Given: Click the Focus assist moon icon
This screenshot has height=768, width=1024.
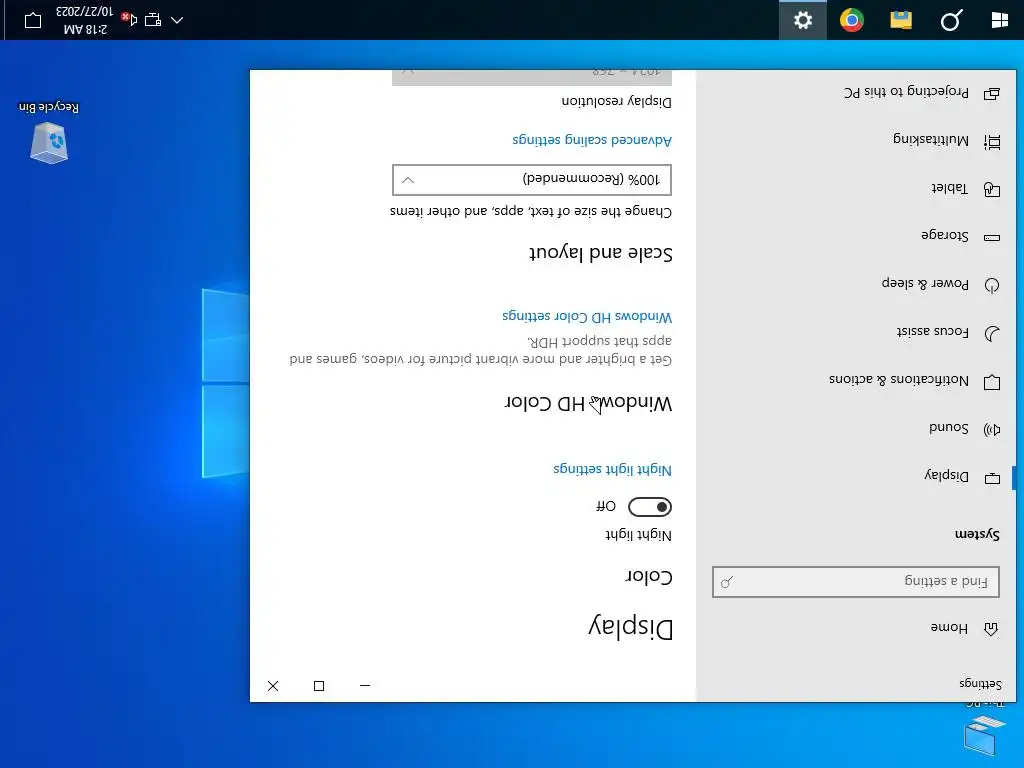Looking at the screenshot, I should [x=992, y=334].
